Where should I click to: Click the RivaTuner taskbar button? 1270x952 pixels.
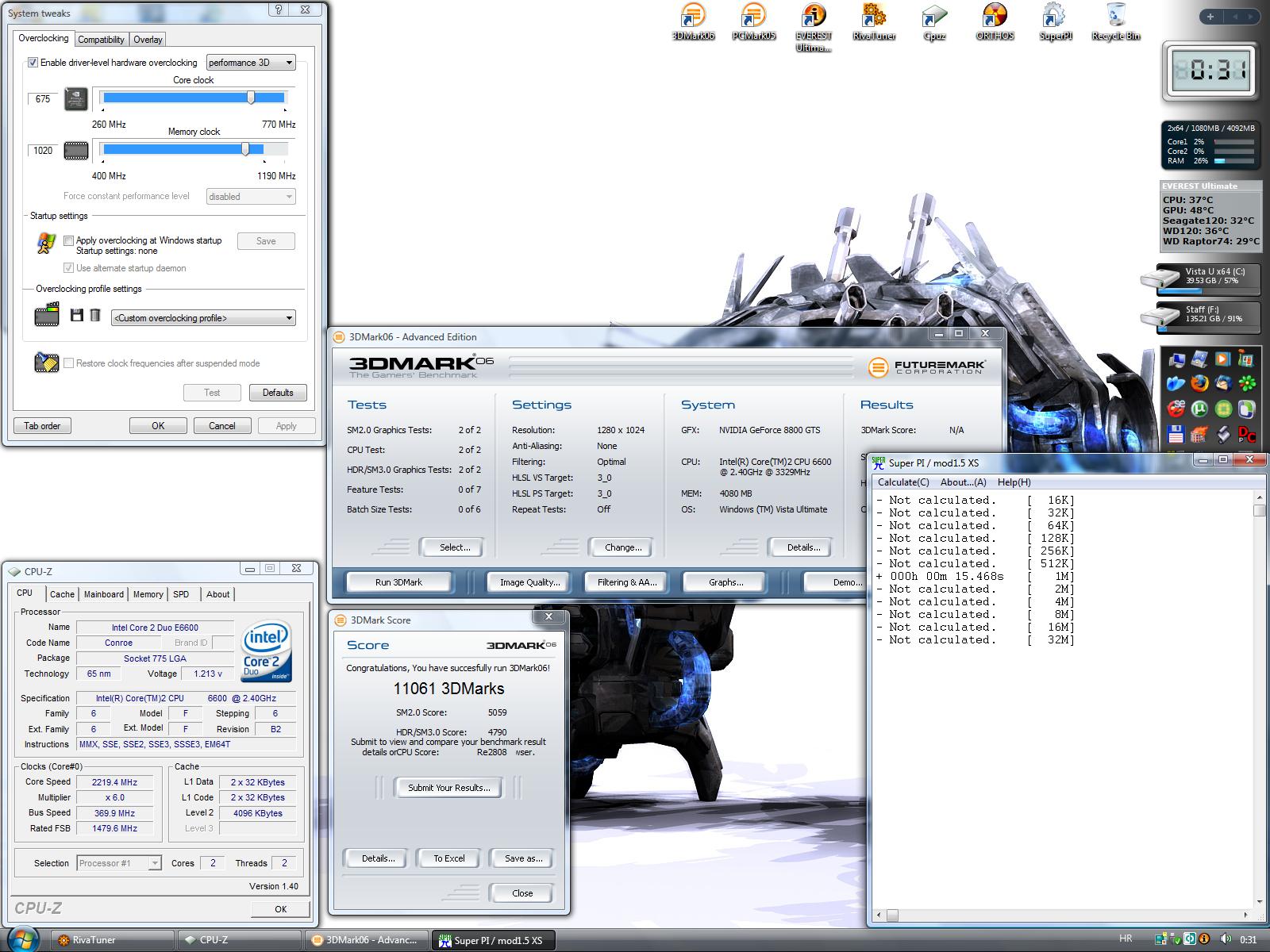point(114,940)
